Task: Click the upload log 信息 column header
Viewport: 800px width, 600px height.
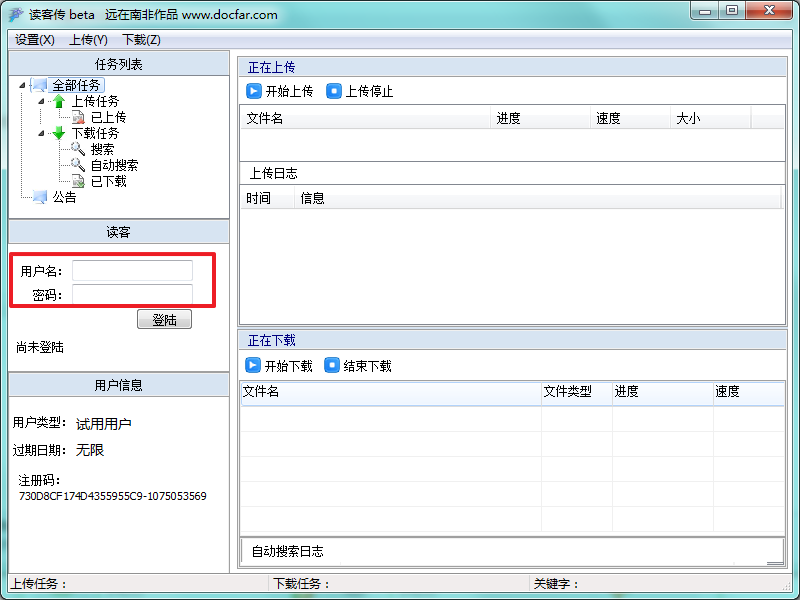Action: [538, 198]
